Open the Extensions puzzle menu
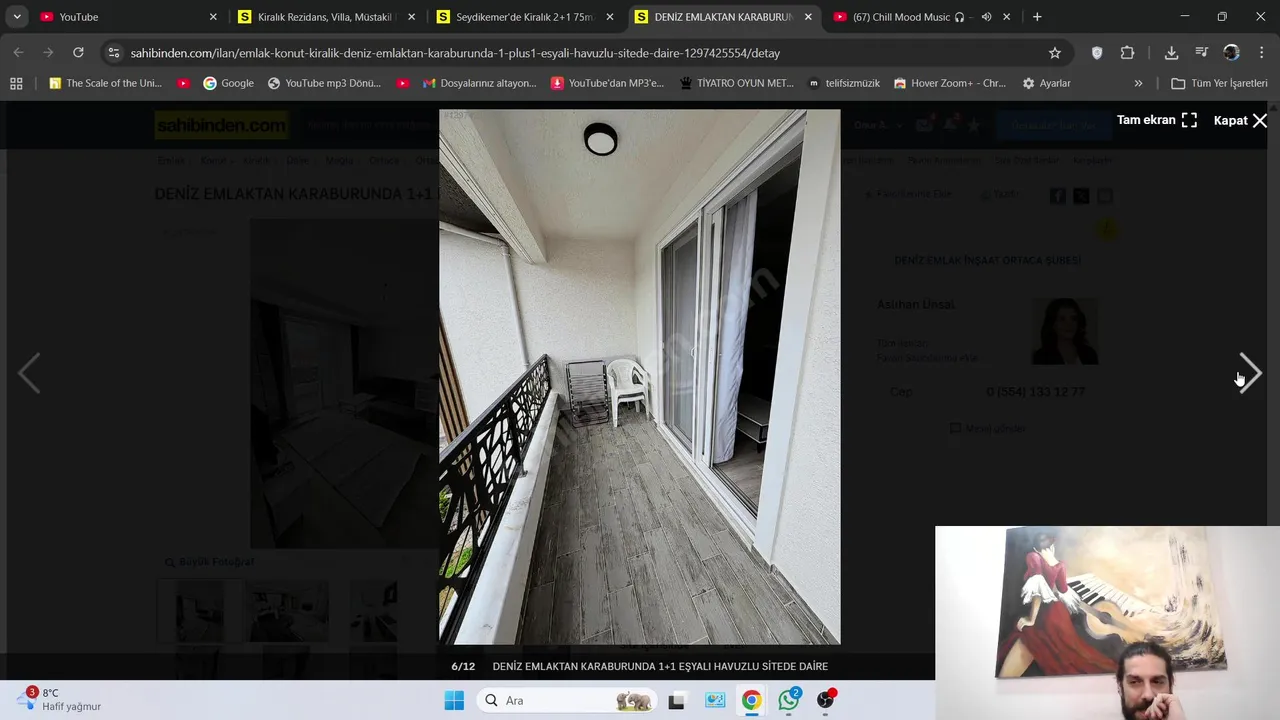The width and height of the screenshot is (1280, 720). pyautogui.click(x=1128, y=53)
